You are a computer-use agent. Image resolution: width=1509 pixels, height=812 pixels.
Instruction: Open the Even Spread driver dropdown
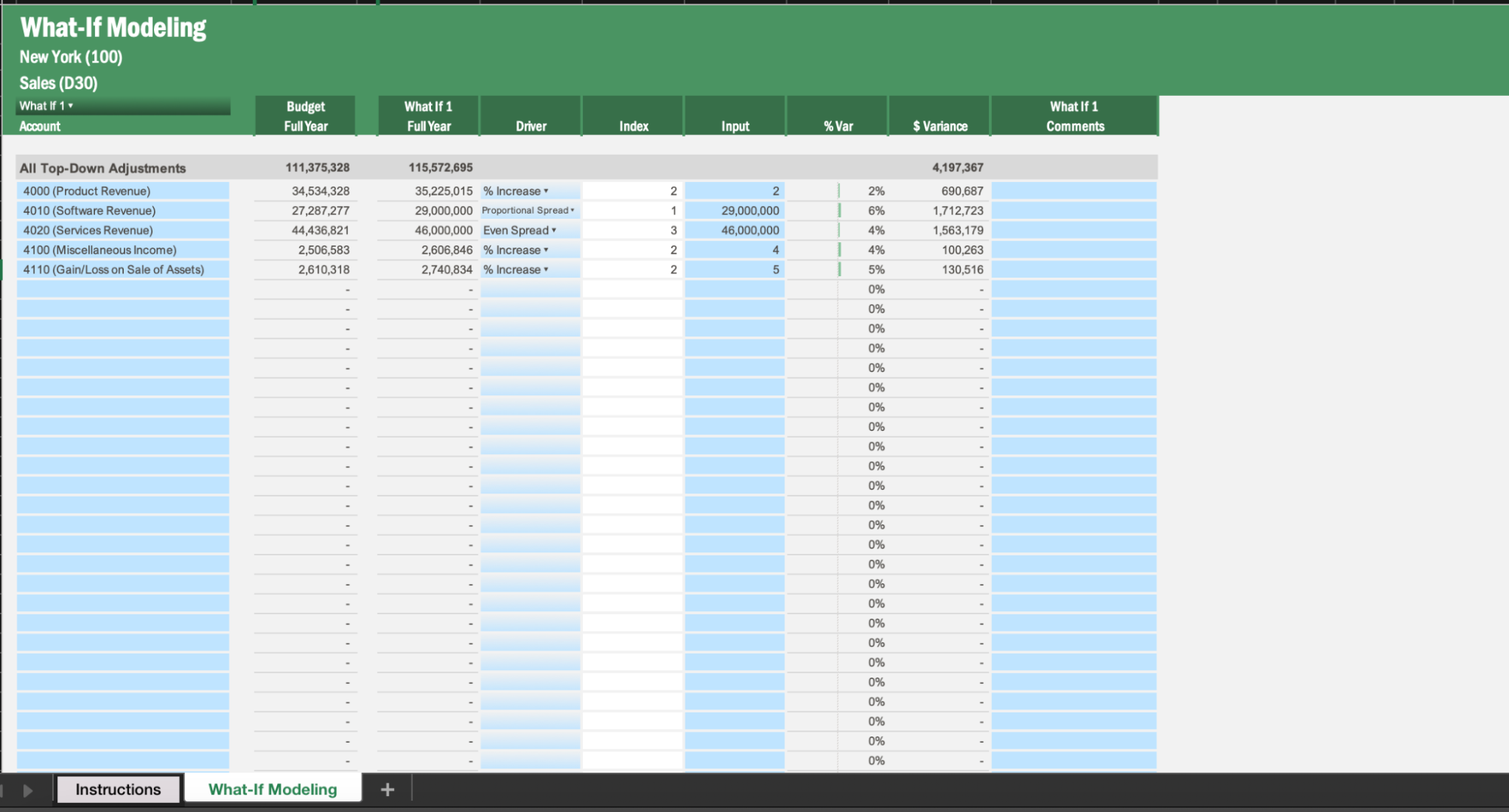coord(553,230)
